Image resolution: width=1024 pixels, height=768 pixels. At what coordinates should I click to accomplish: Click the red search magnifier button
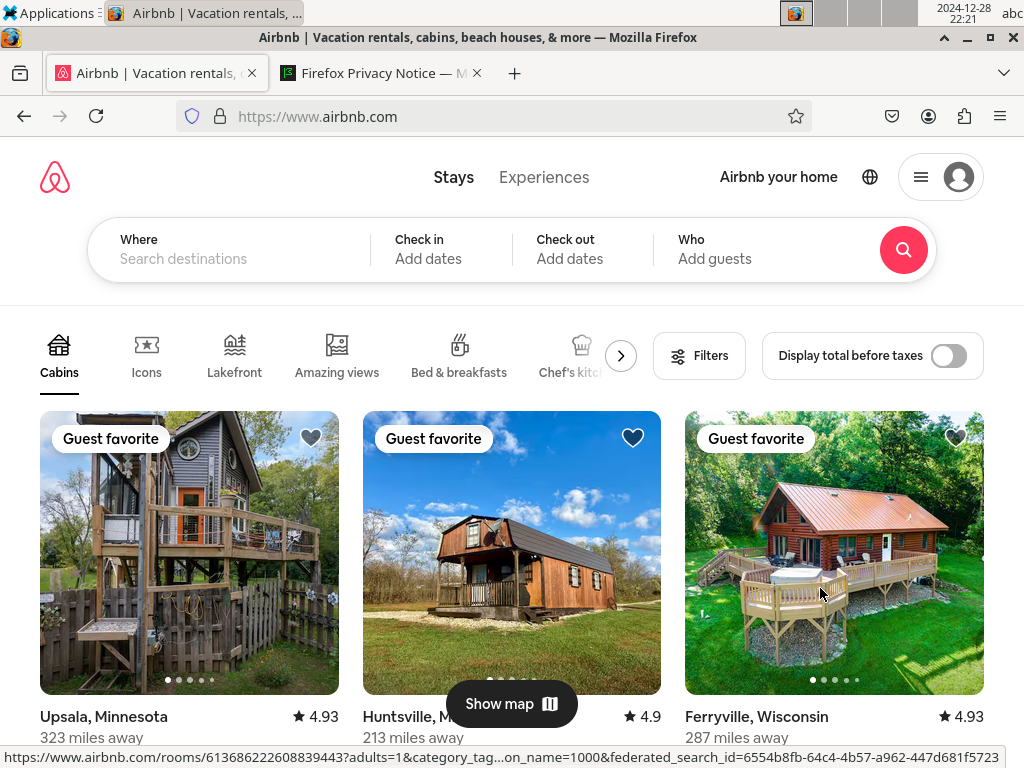click(x=903, y=250)
